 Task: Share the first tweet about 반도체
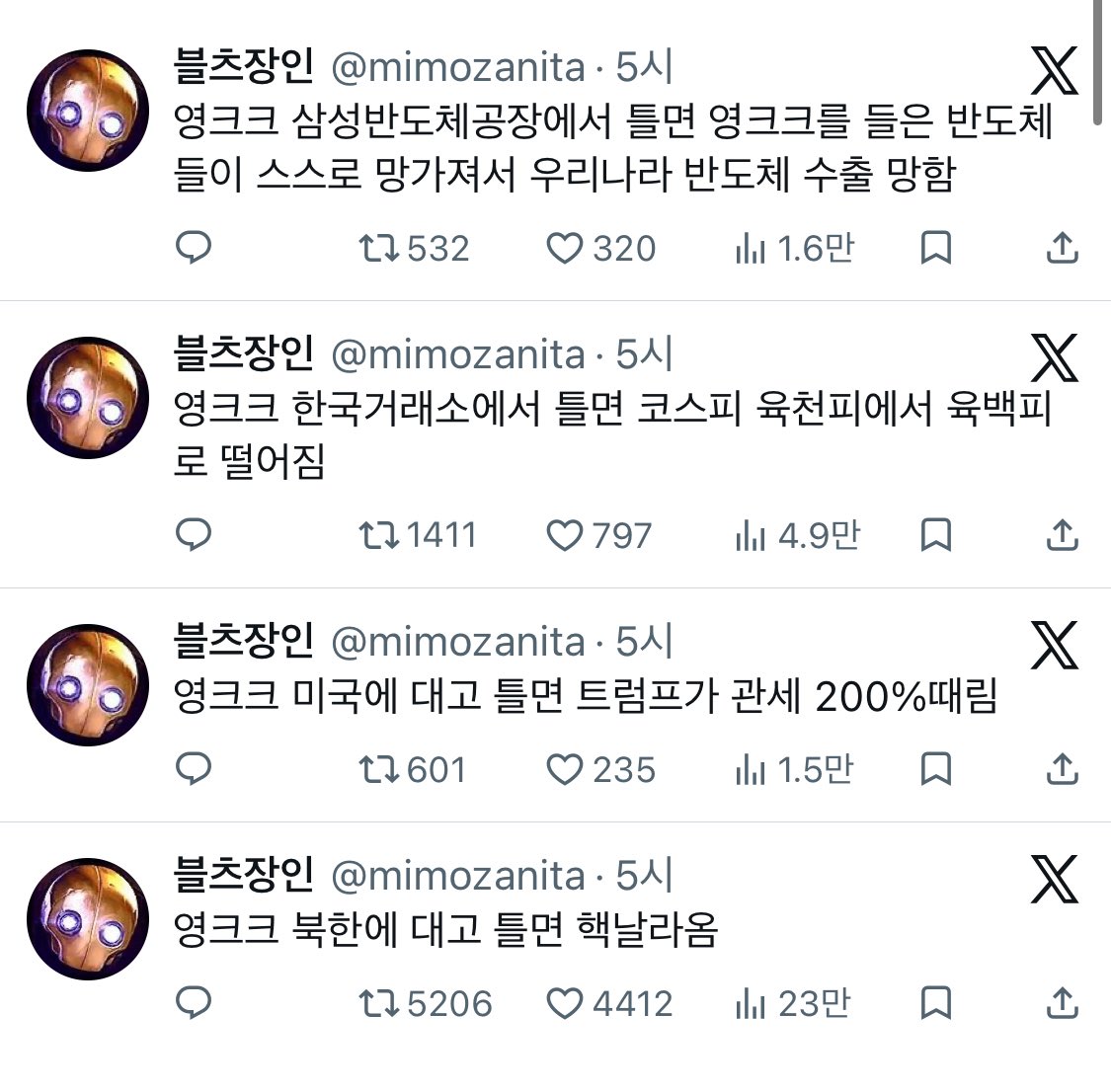[1062, 248]
